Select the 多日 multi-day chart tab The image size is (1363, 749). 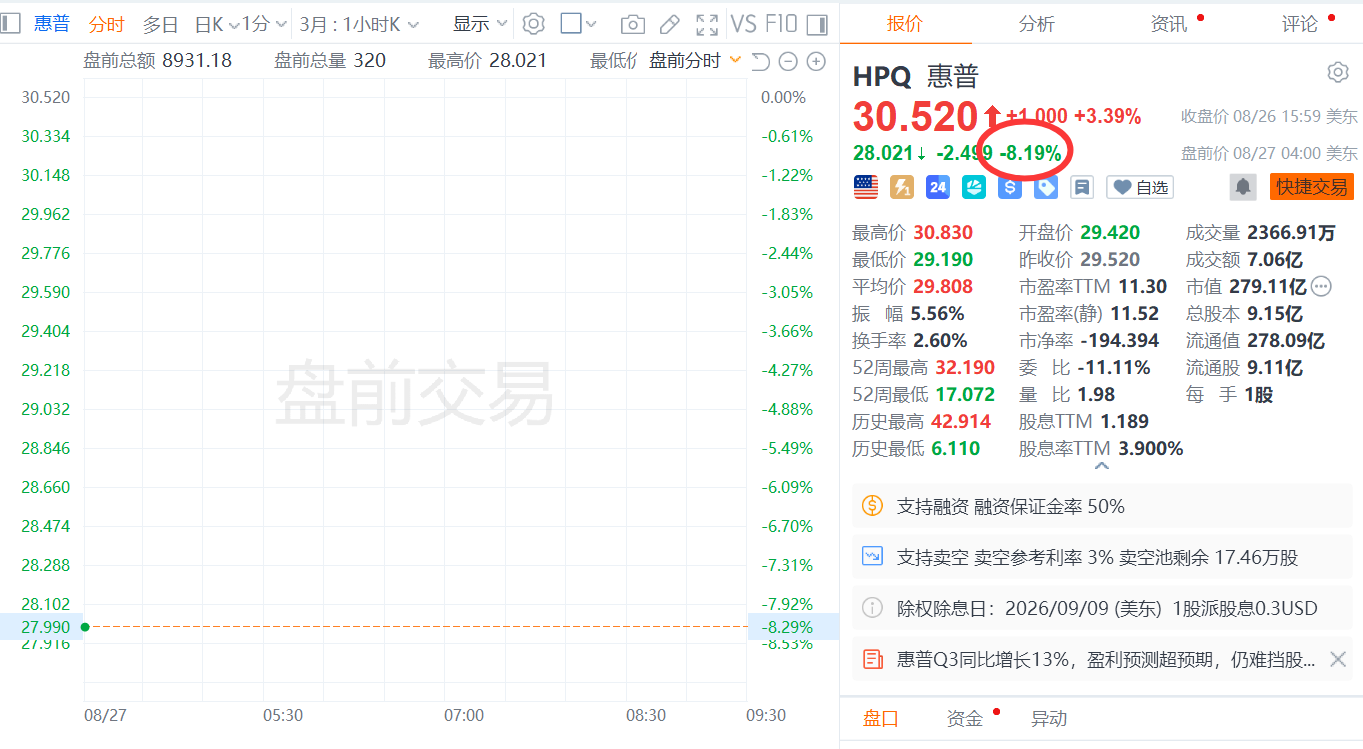160,24
